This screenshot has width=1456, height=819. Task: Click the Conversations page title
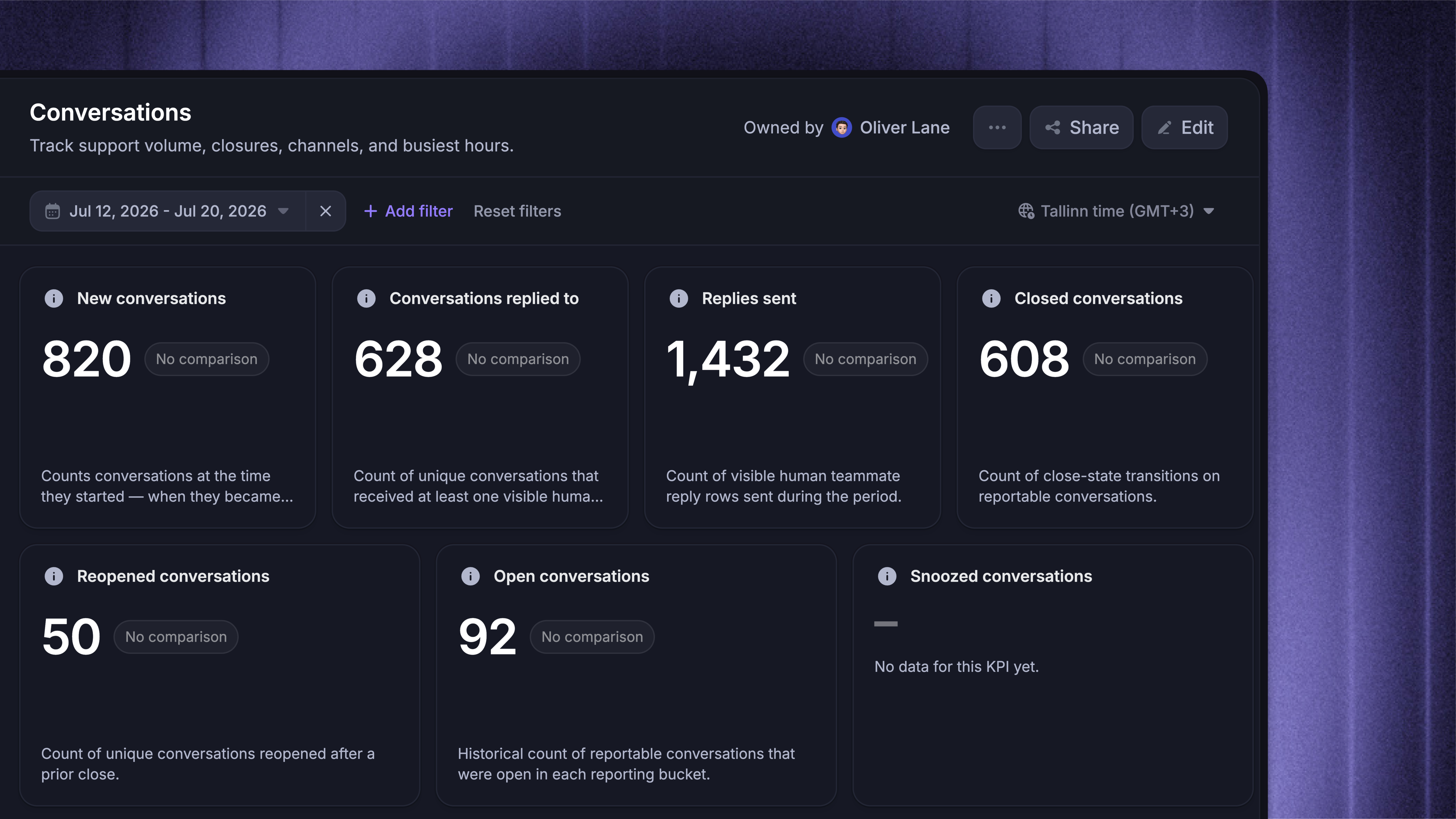[110, 113]
